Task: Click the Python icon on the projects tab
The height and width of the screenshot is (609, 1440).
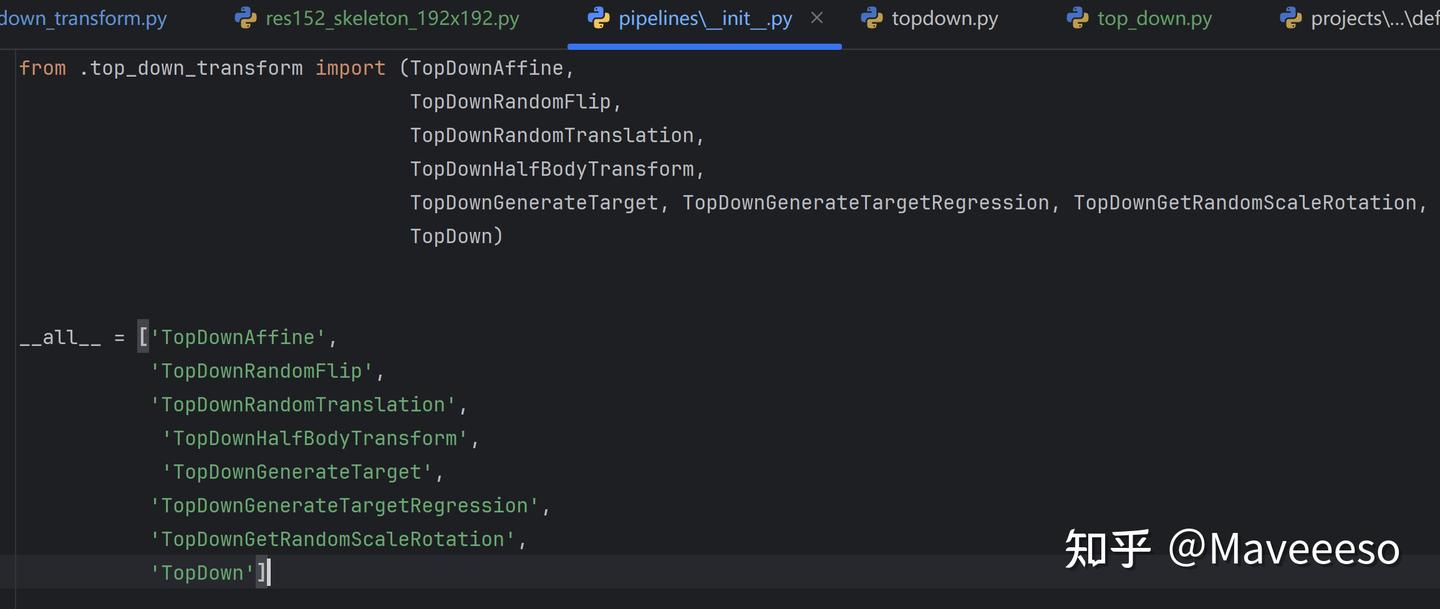Action: pyautogui.click(x=1290, y=17)
